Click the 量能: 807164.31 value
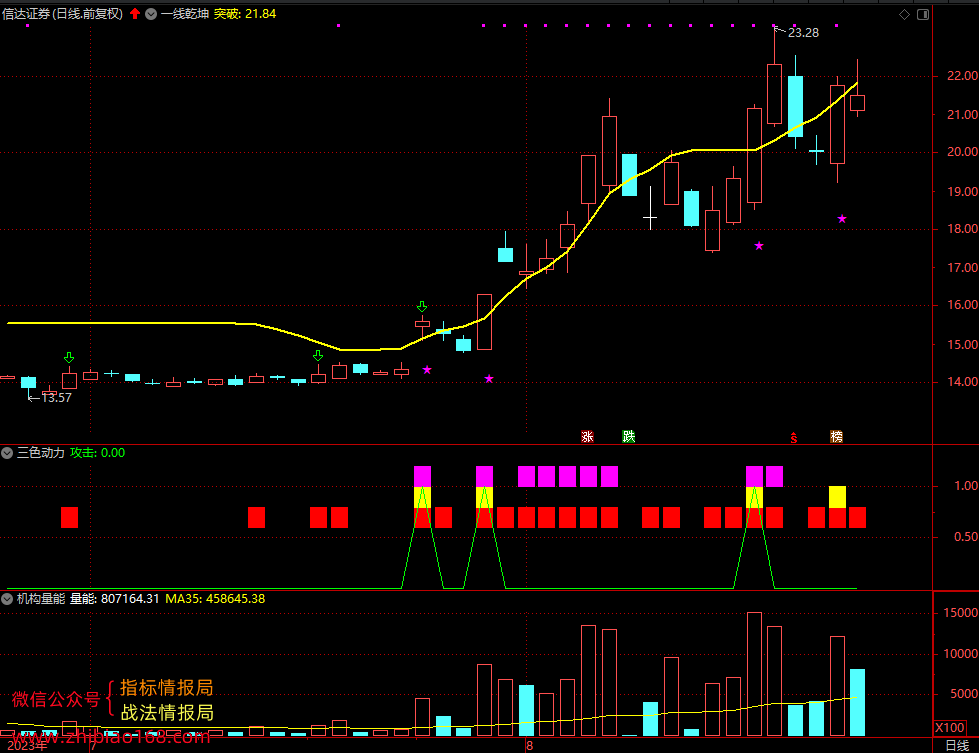The height and width of the screenshot is (753, 979). 114,599
